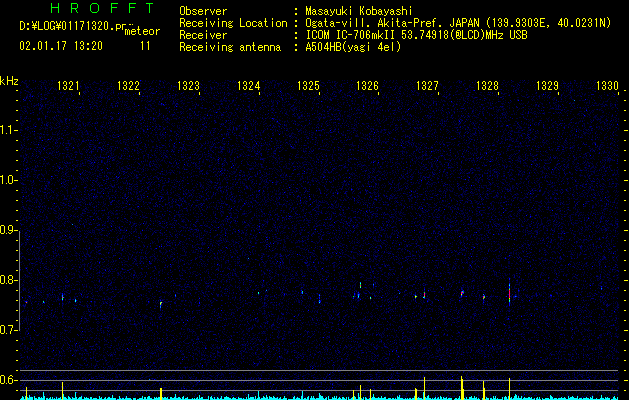Click the 'Receiving Location' label

[x=233, y=23]
